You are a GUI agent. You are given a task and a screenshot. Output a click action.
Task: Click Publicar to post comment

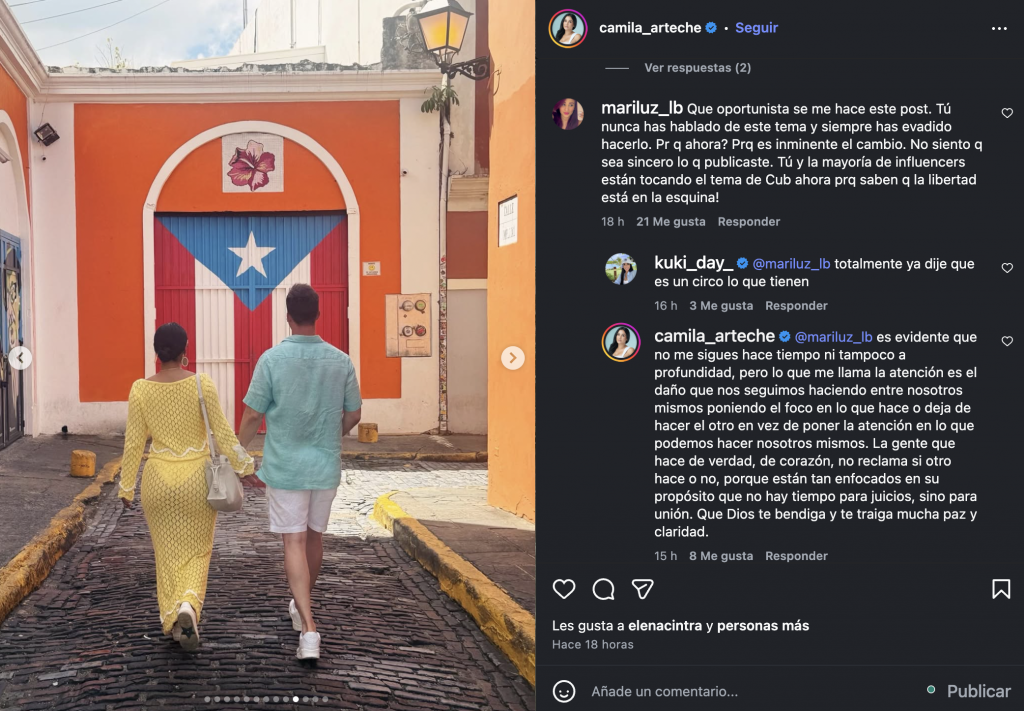pyautogui.click(x=978, y=691)
